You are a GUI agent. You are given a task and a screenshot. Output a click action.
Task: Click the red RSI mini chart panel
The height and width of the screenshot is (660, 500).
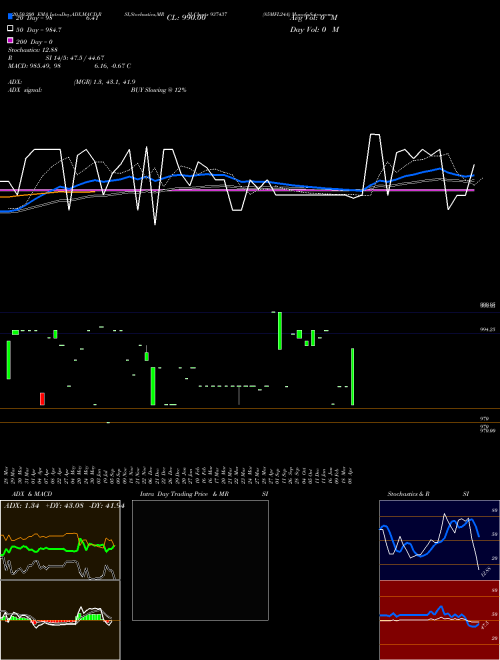[439, 620]
